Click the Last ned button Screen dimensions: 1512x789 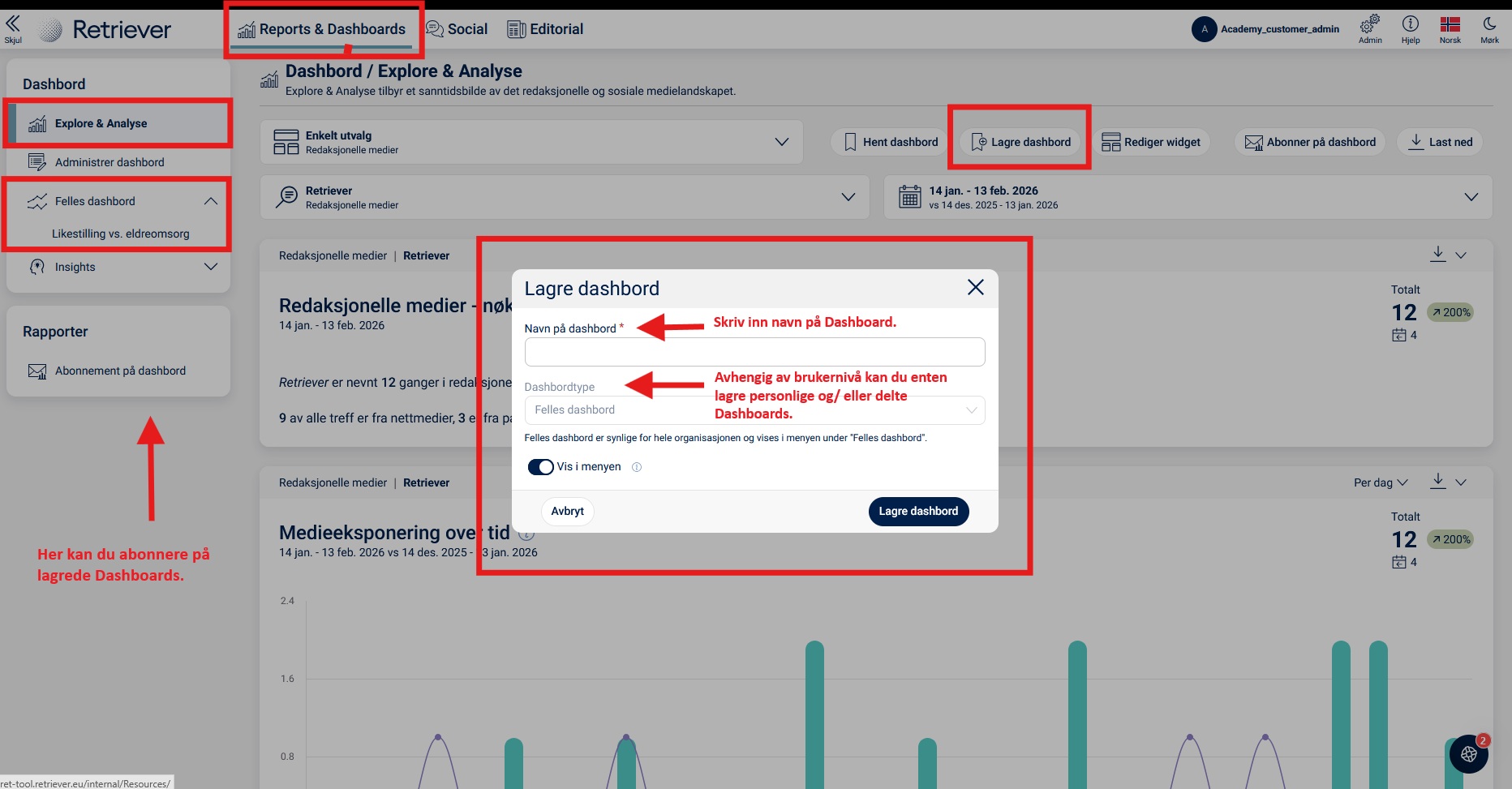pyautogui.click(x=1440, y=142)
